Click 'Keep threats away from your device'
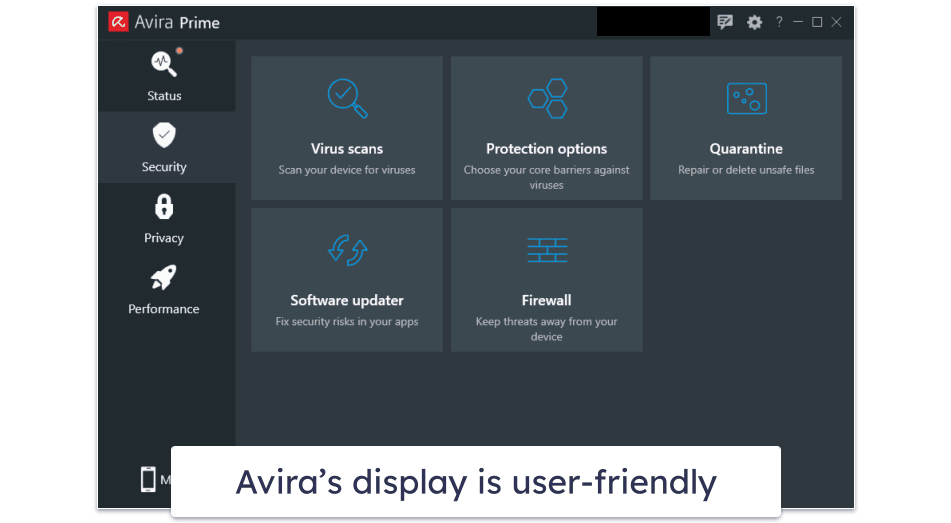 coord(546,329)
